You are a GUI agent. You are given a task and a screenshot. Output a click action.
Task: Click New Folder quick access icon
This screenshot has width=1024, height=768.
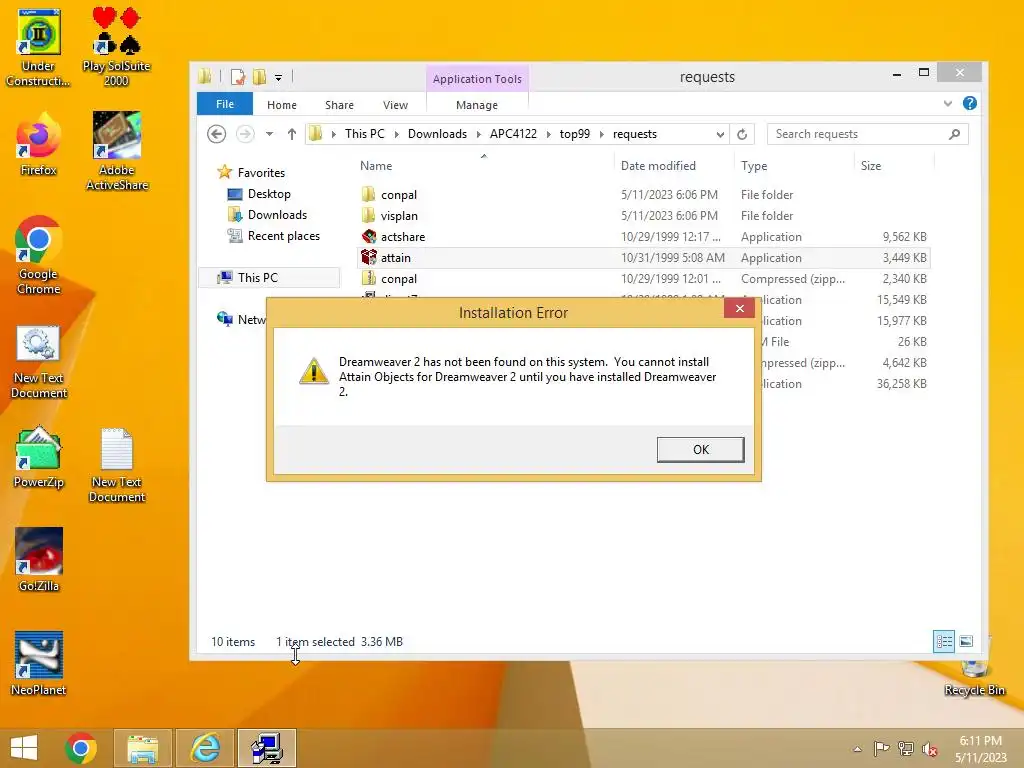[259, 77]
